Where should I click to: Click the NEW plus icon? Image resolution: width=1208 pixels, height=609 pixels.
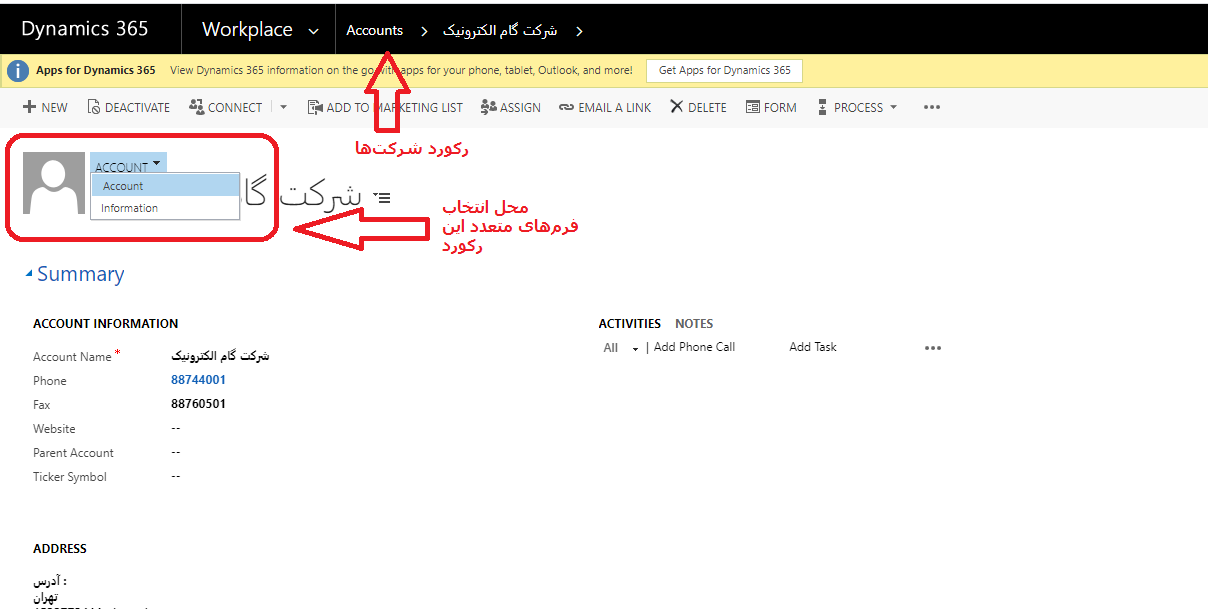pos(29,107)
